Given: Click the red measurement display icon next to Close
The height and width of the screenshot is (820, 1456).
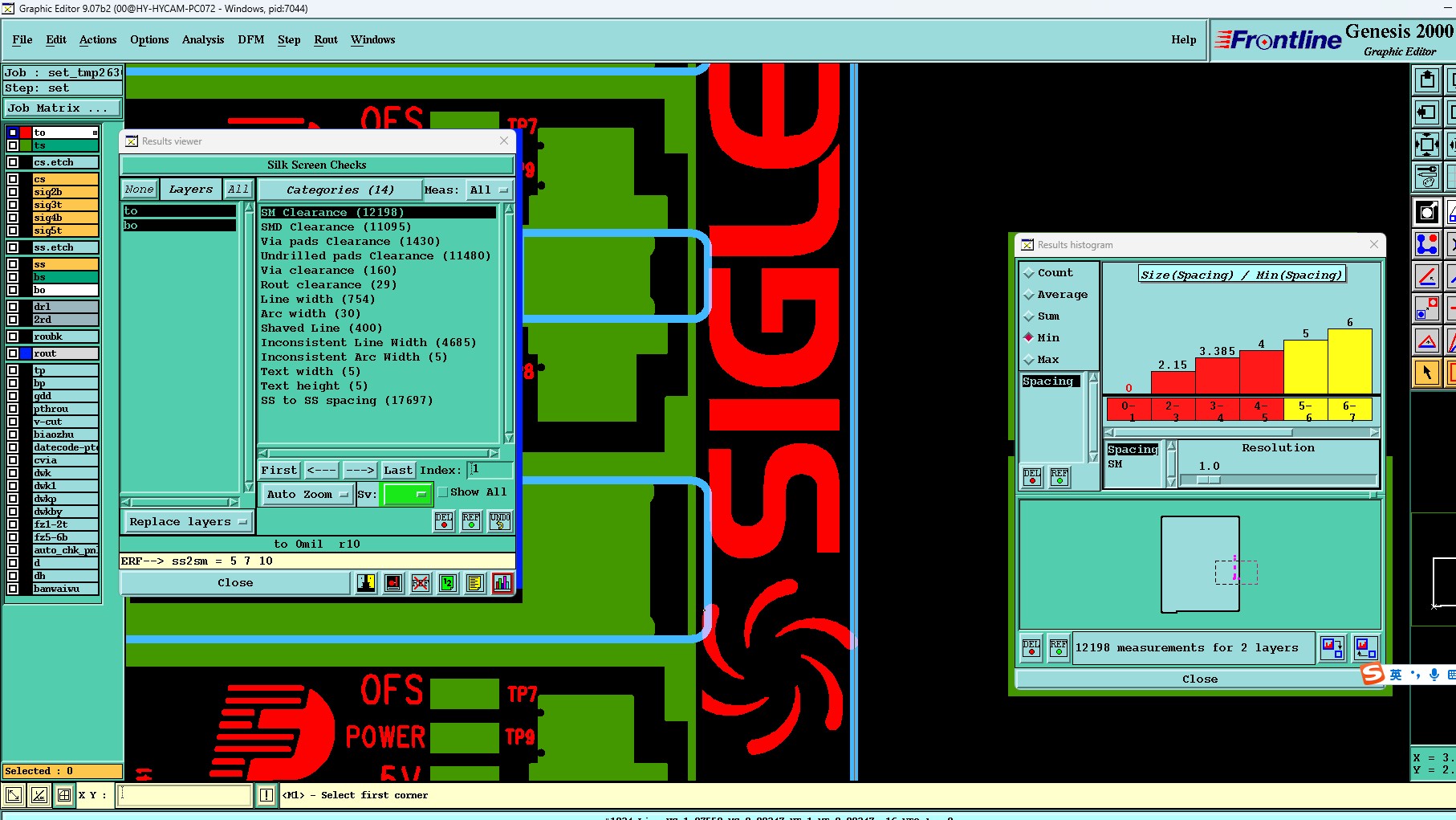Looking at the screenshot, I should [x=393, y=583].
